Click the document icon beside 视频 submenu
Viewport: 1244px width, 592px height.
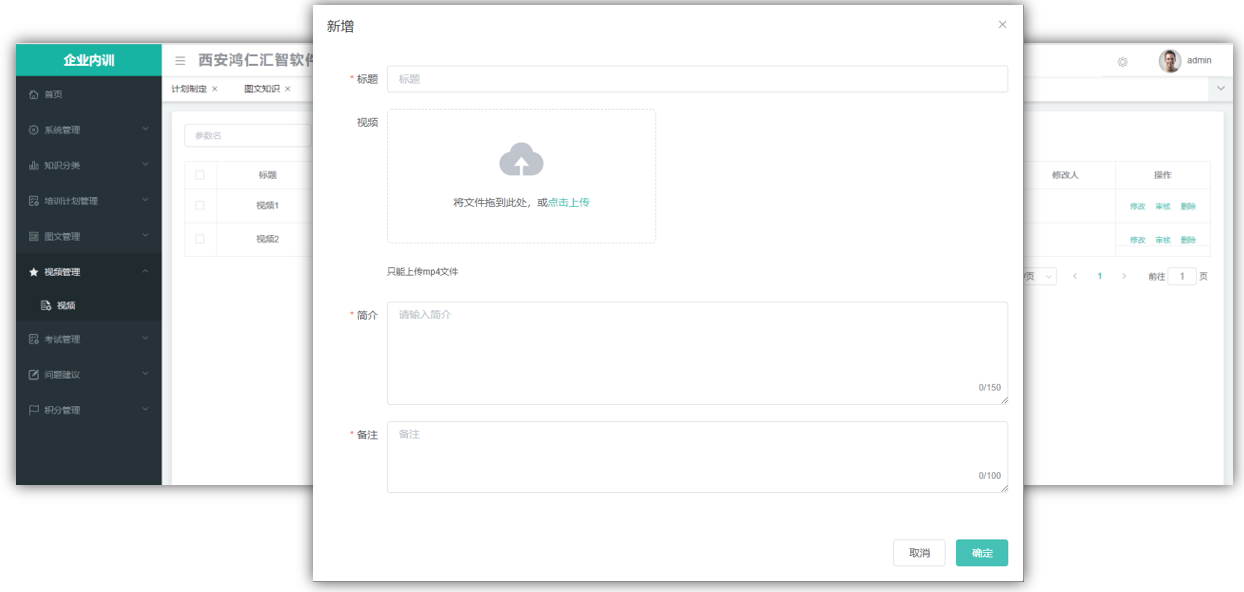pos(46,305)
